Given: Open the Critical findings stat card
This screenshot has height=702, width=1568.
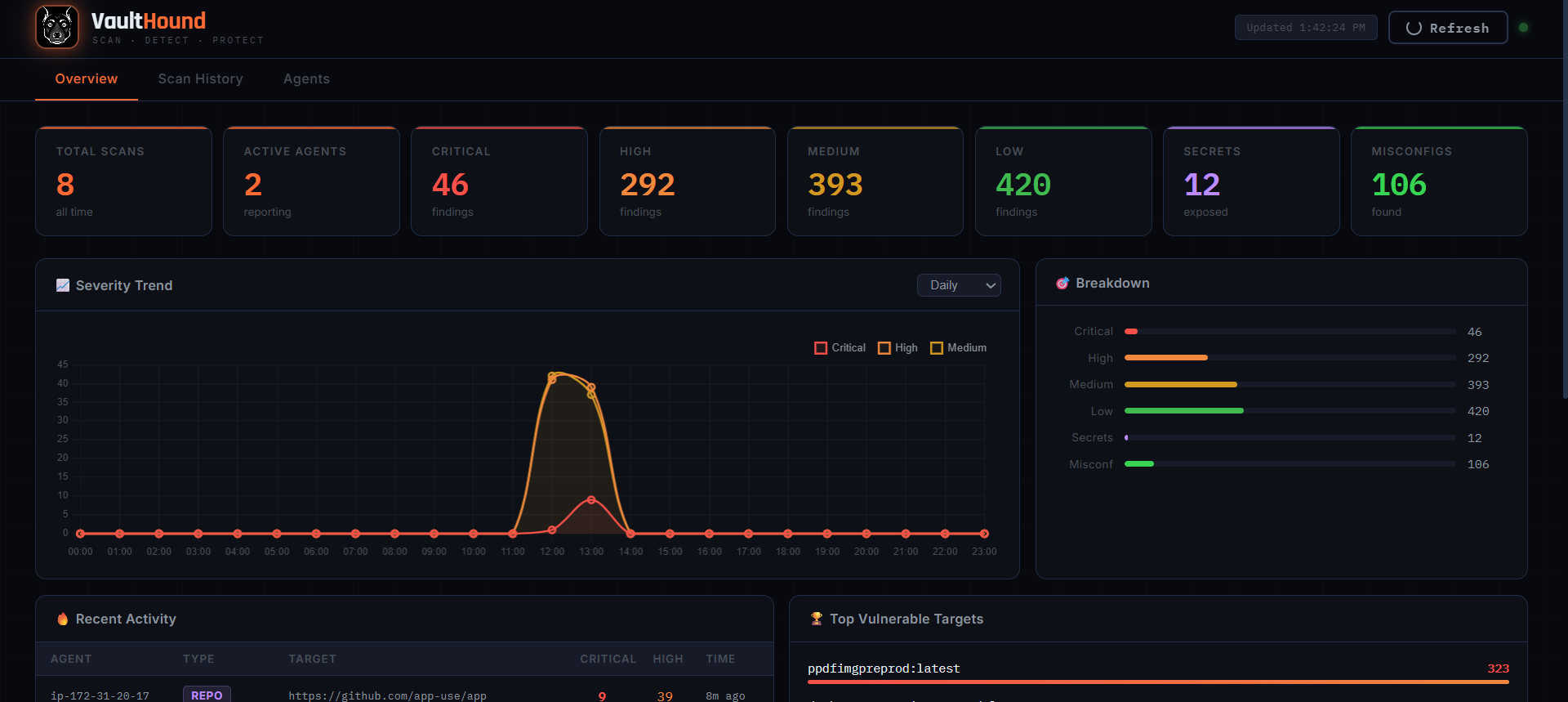Looking at the screenshot, I should point(499,181).
